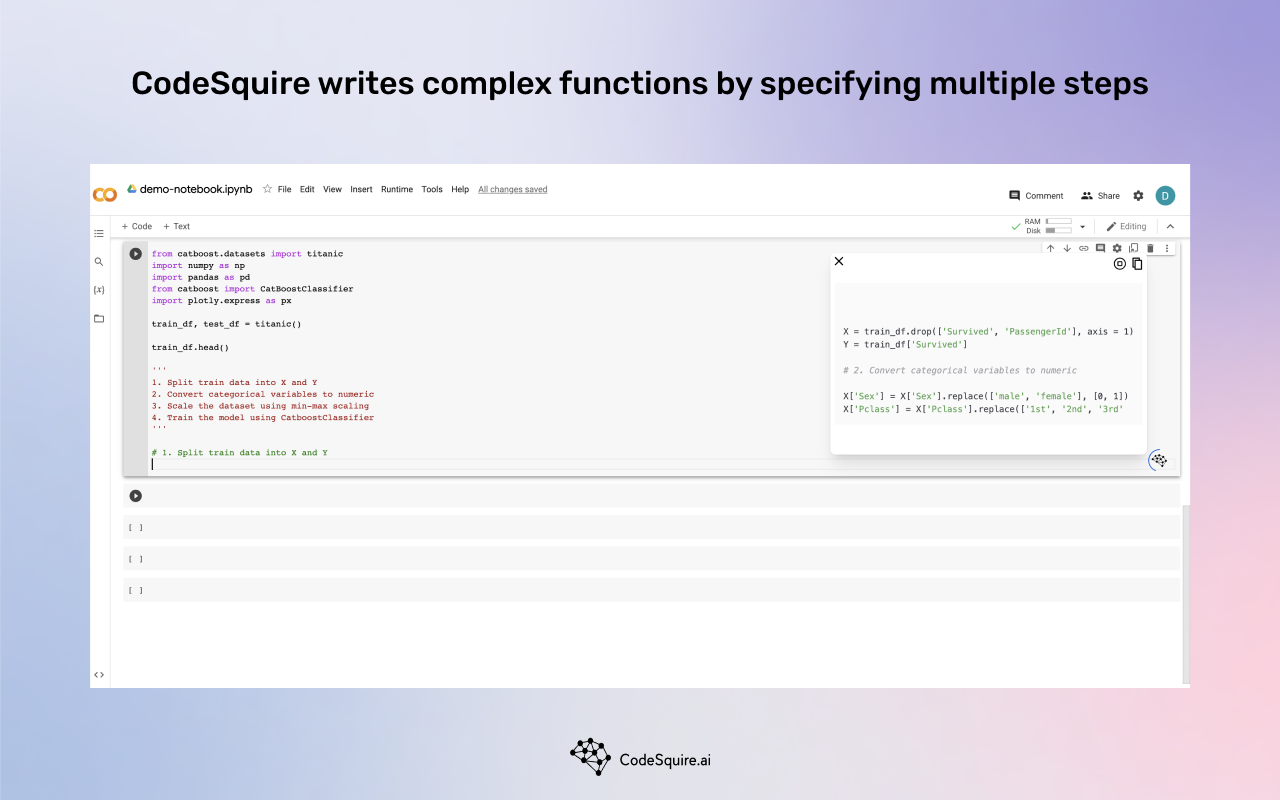Mirror cell in tab icon
This screenshot has height=800, width=1280.
tap(1133, 248)
